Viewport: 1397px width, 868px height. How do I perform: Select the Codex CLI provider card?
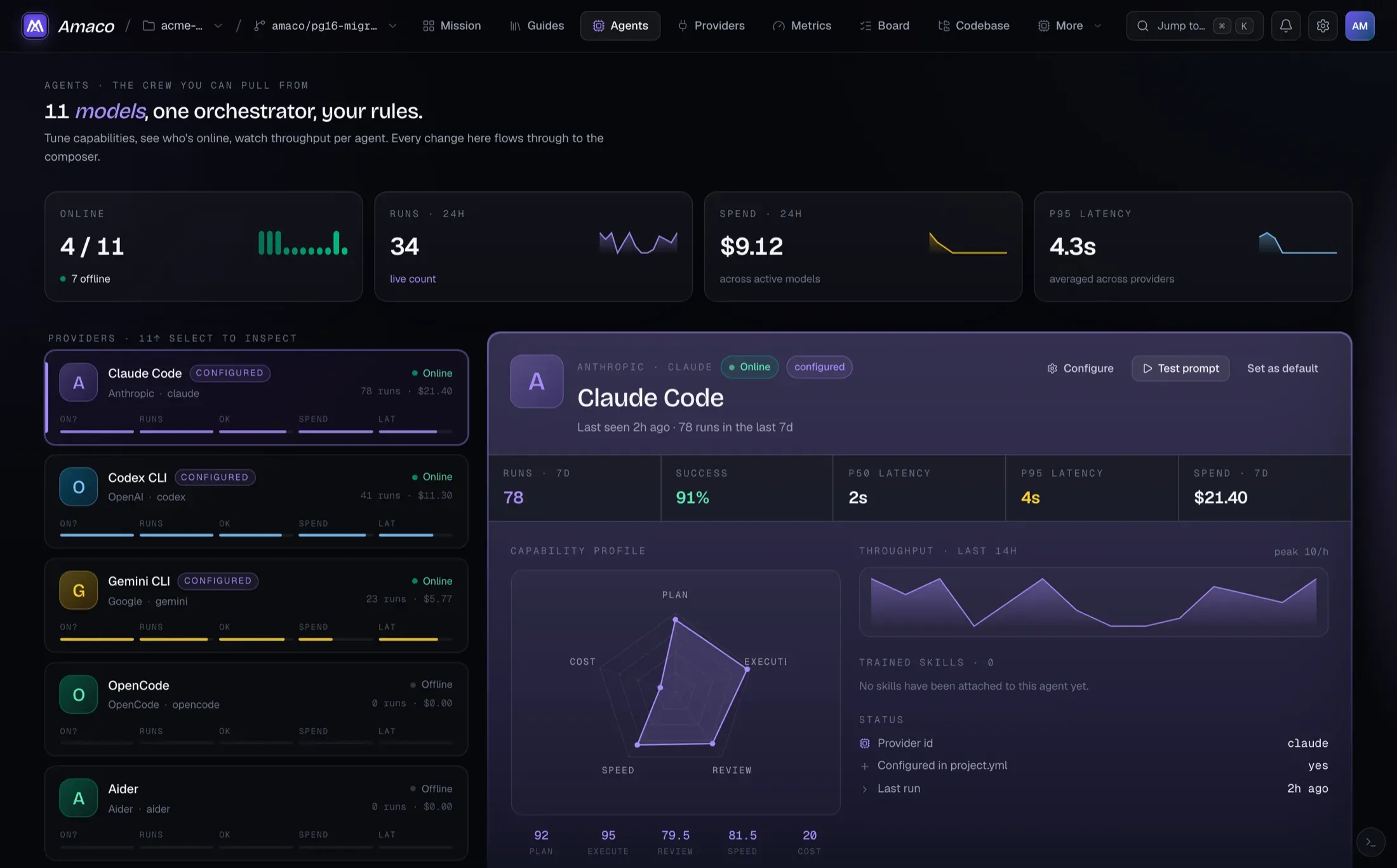click(257, 501)
